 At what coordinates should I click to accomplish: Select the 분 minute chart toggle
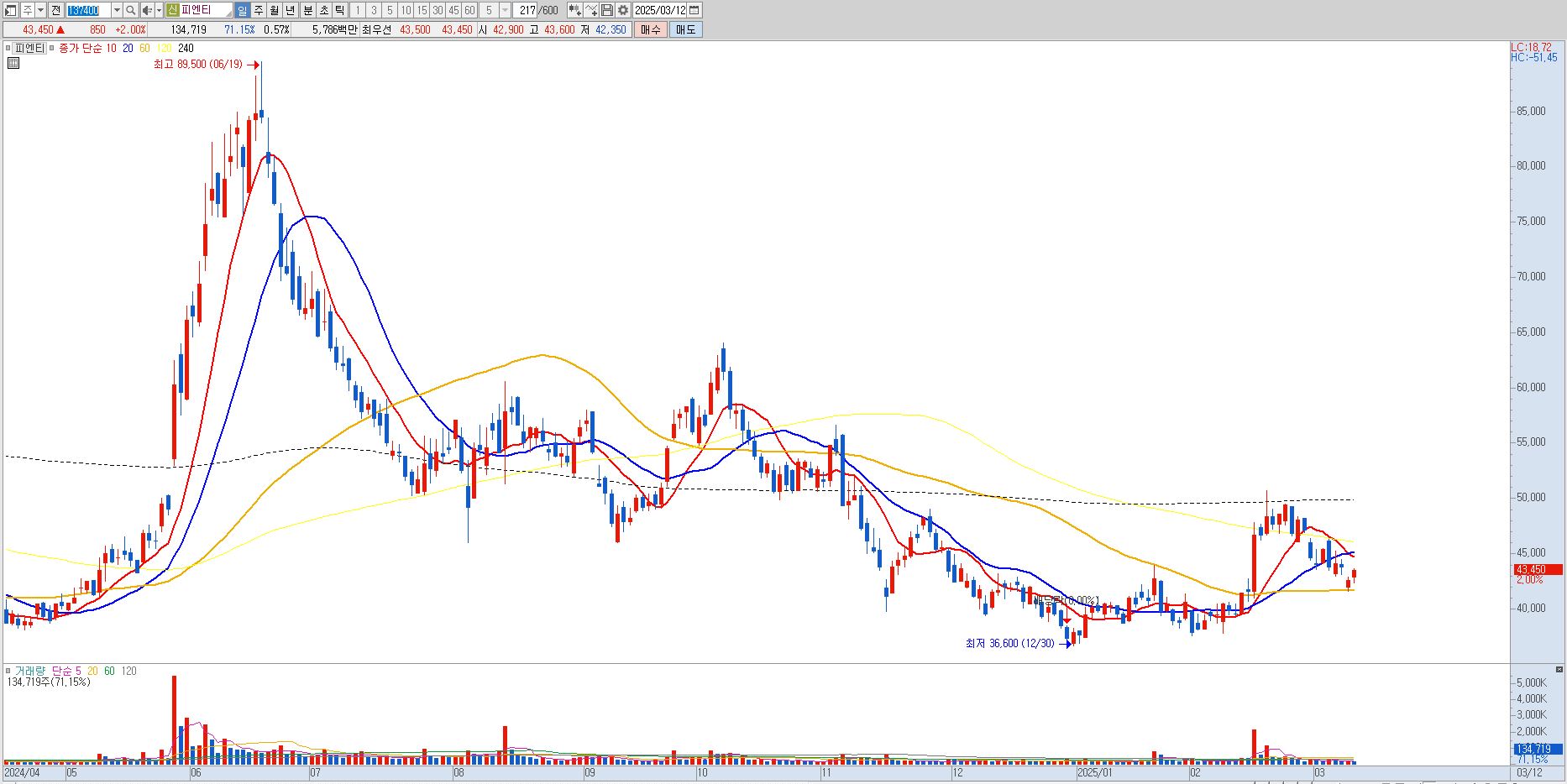pyautogui.click(x=307, y=10)
